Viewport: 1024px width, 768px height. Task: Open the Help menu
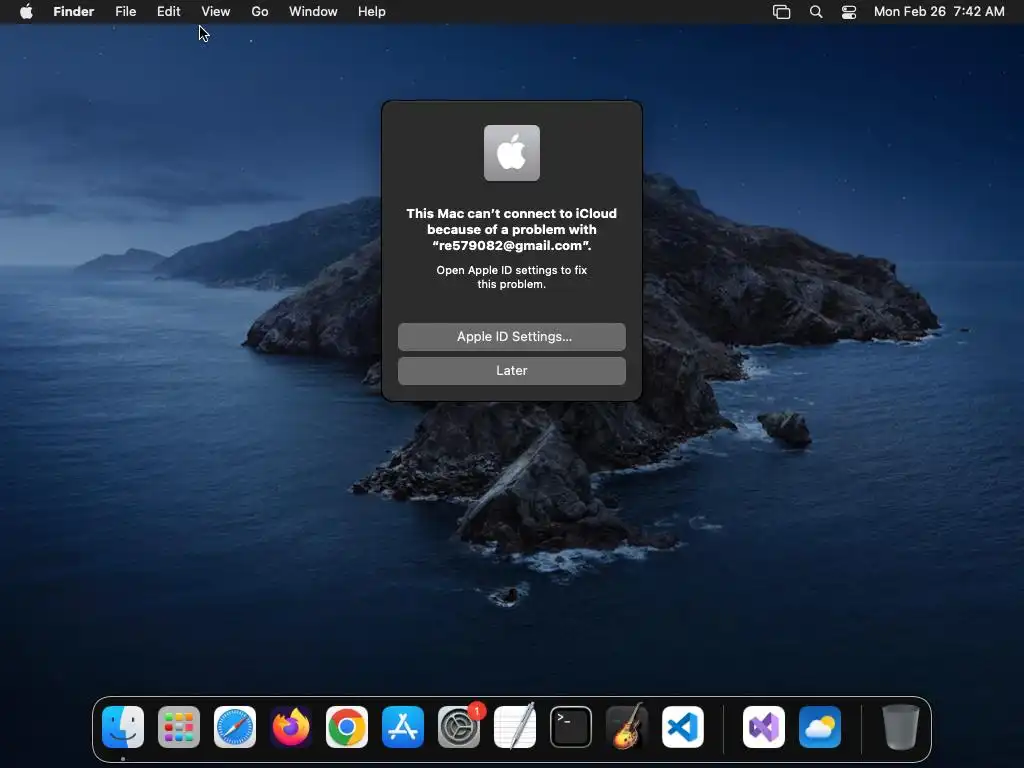(372, 12)
